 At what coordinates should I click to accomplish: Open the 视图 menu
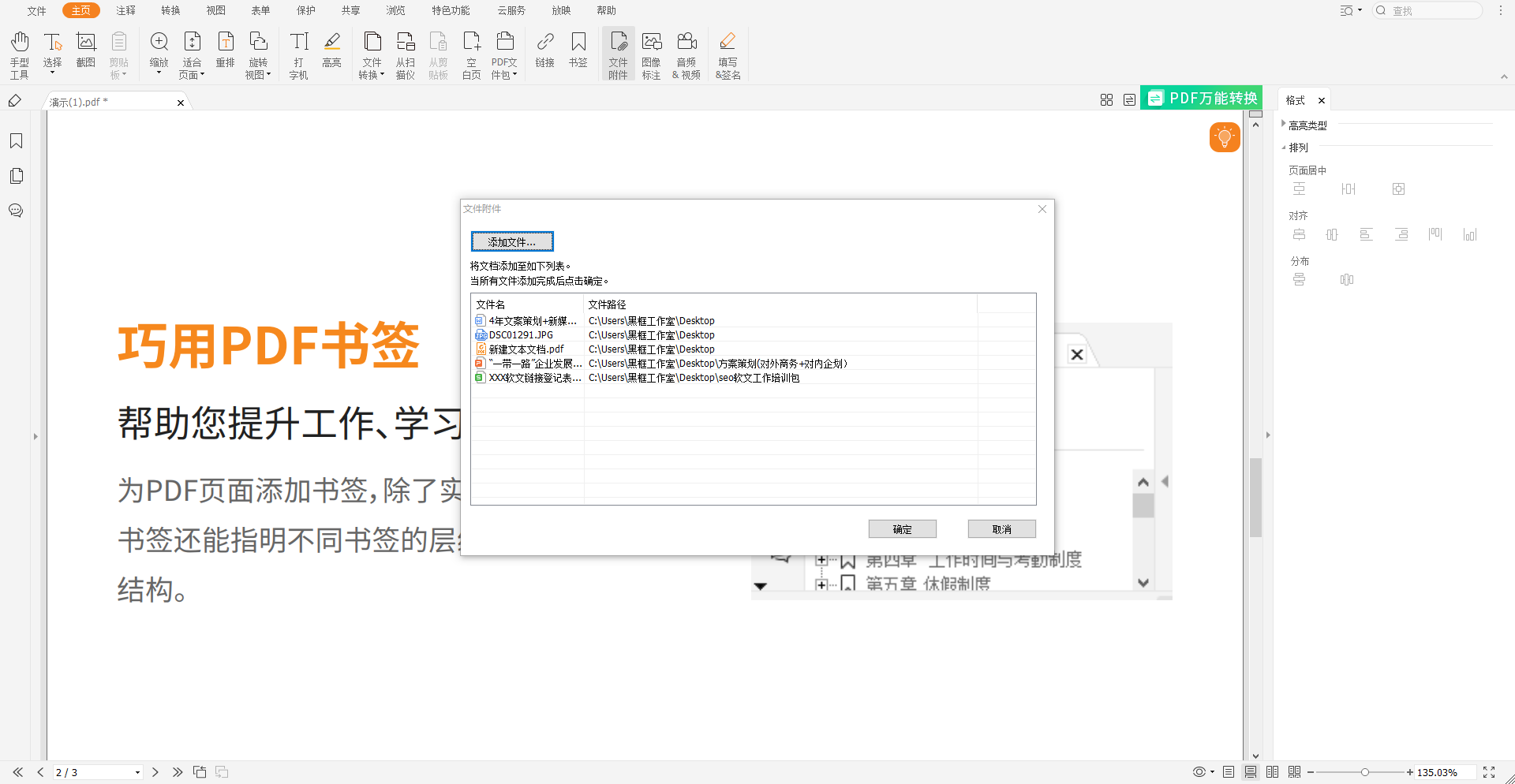point(215,10)
